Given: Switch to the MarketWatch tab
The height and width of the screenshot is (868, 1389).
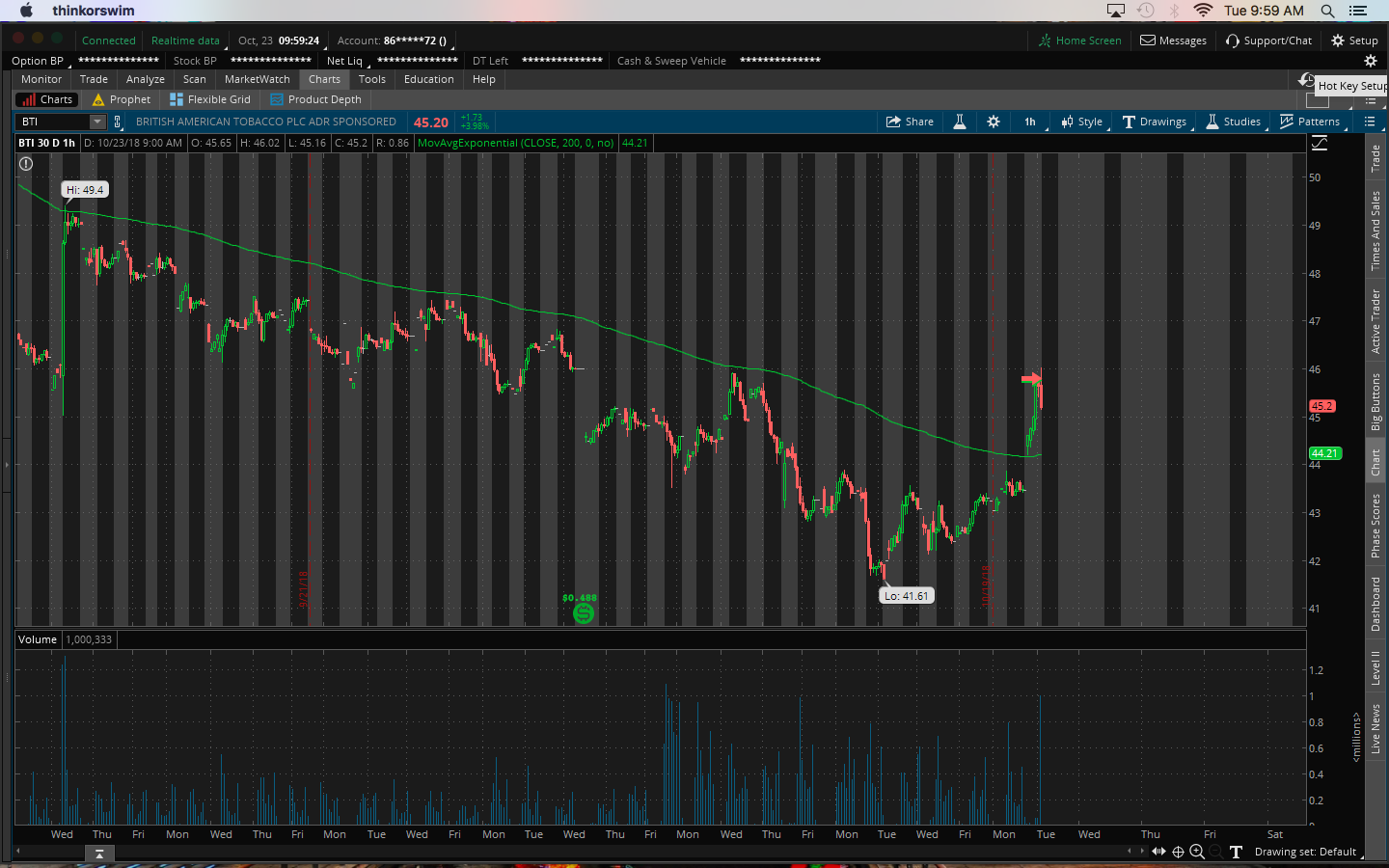Looking at the screenshot, I should 258,79.
